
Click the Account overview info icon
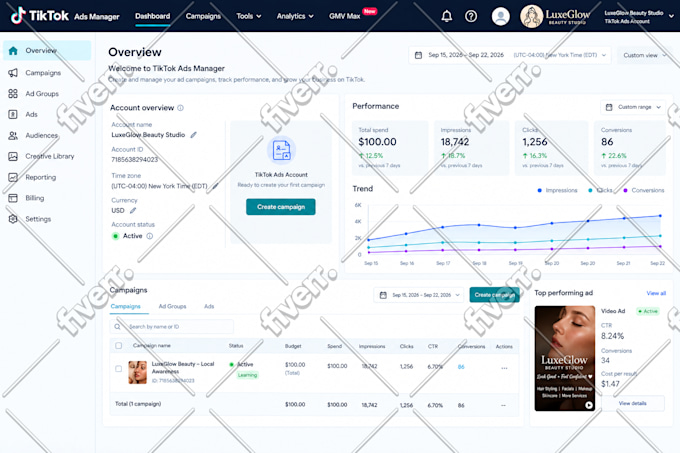180,108
